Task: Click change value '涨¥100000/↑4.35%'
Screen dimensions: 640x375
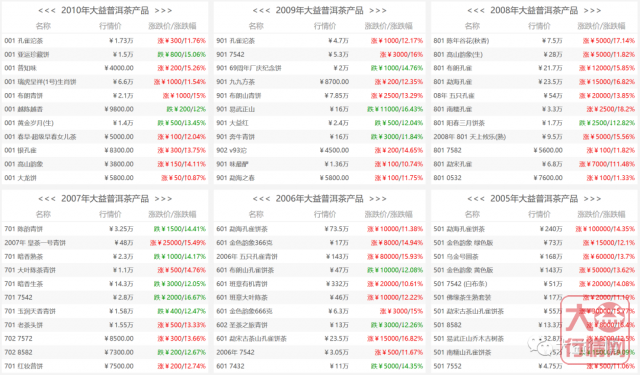Action: pyautogui.click(x=605, y=229)
